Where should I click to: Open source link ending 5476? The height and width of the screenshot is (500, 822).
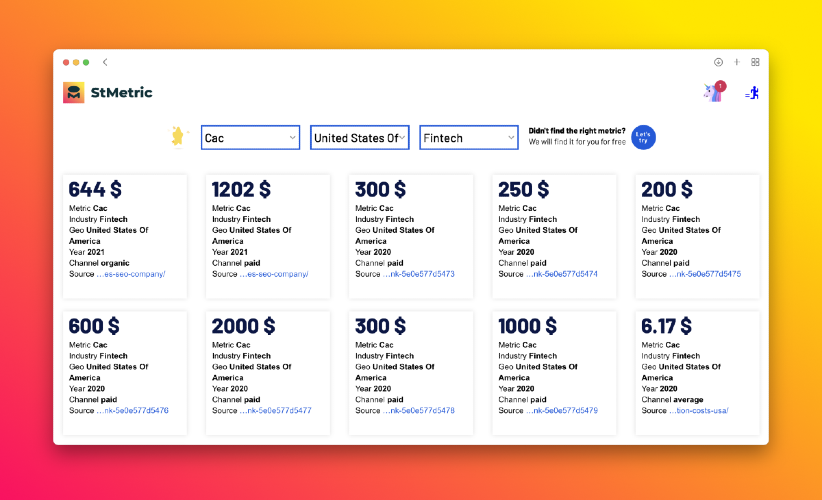[133, 410]
